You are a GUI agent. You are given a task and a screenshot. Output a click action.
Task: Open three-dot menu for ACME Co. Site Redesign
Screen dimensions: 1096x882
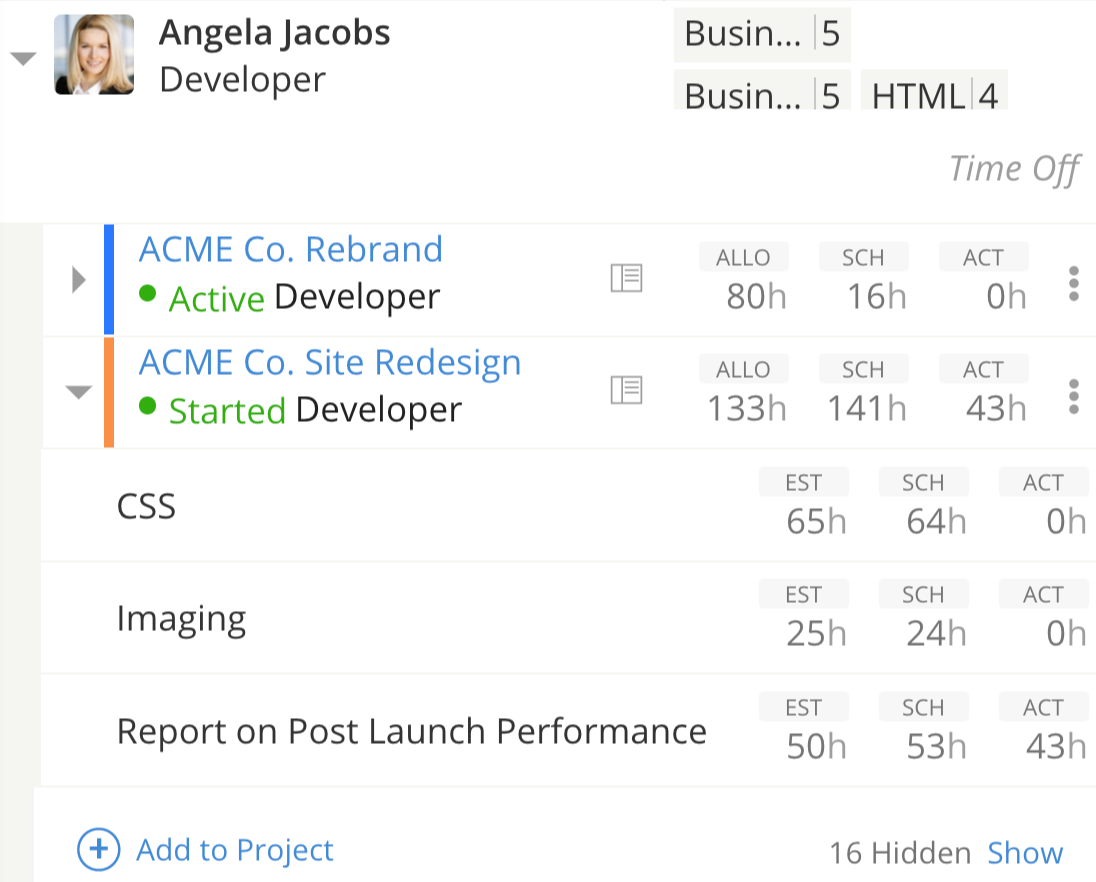pos(1073,397)
